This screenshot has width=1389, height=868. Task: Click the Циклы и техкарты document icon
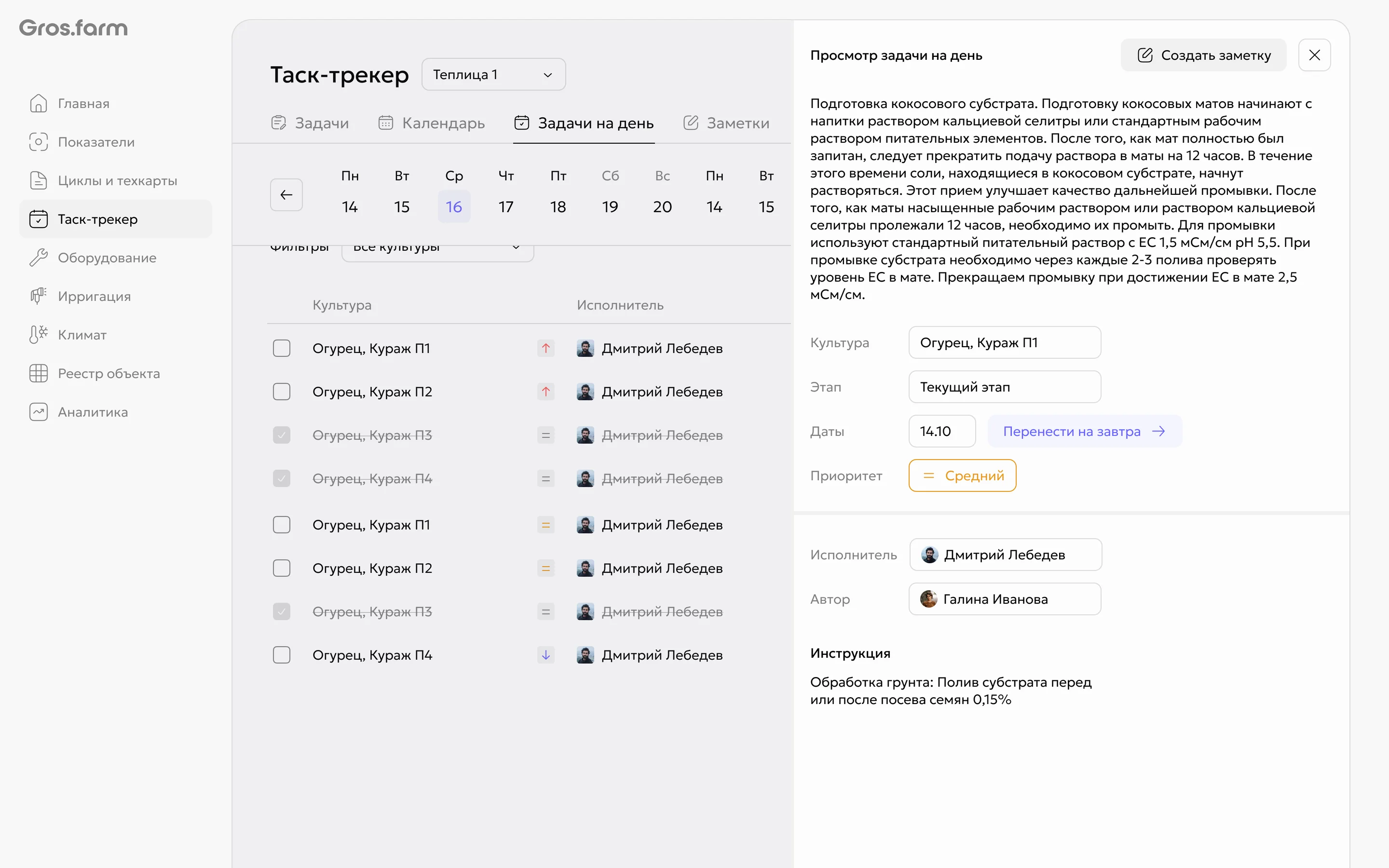click(39, 180)
